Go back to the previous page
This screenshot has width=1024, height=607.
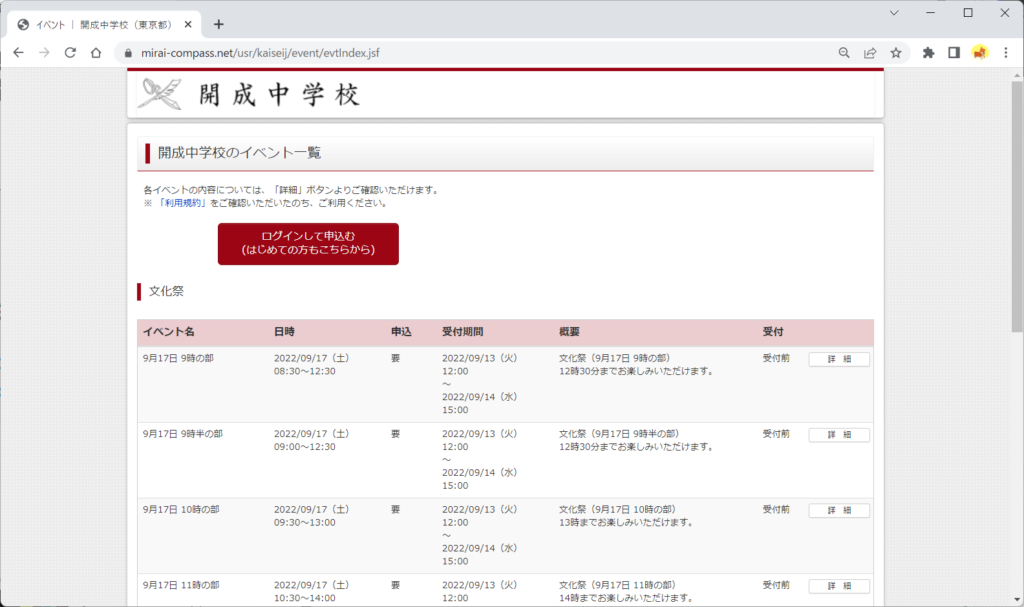pos(18,53)
